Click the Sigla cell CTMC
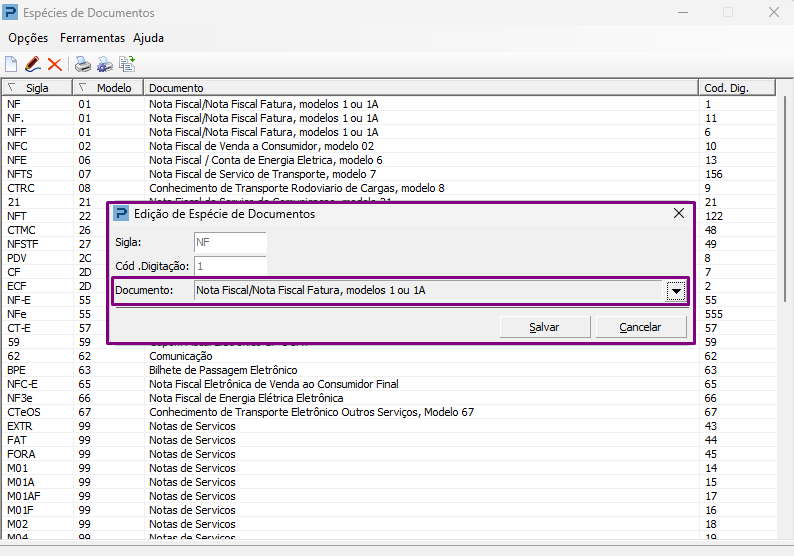The image size is (794, 556). [21, 230]
